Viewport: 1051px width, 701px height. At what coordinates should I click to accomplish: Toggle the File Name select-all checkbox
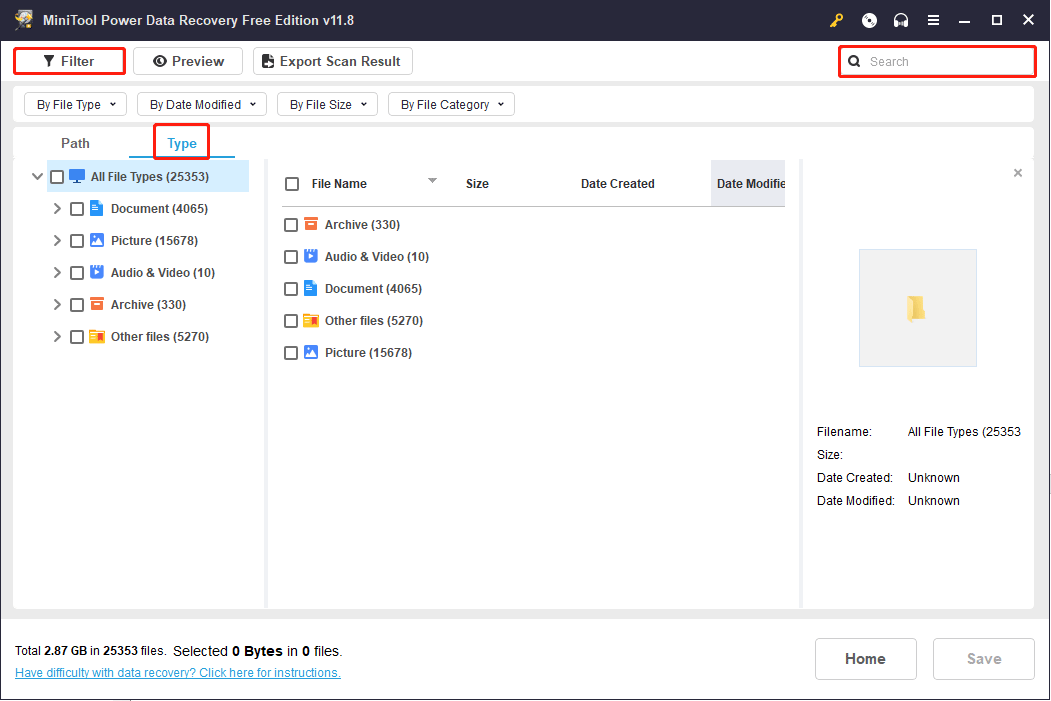(x=292, y=184)
